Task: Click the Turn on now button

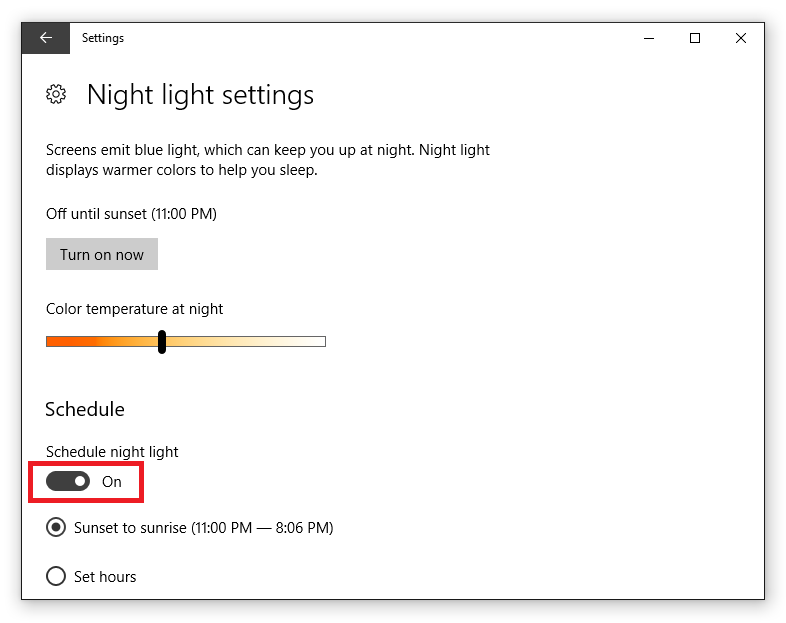Action: click(102, 254)
